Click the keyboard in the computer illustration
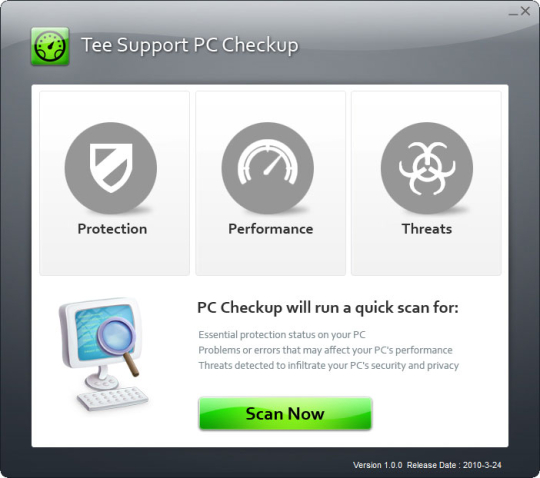 (x=113, y=398)
